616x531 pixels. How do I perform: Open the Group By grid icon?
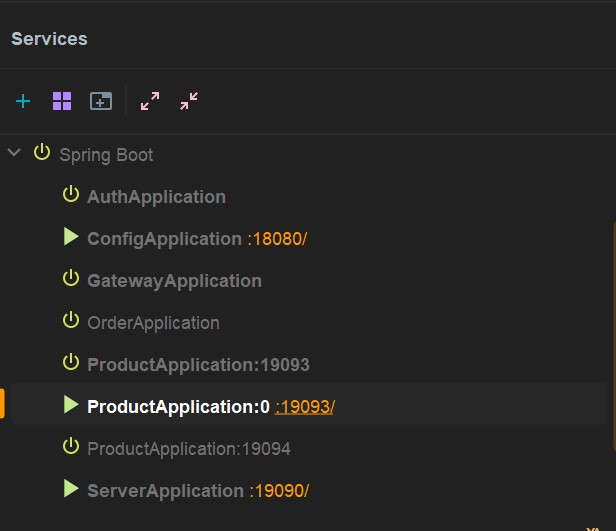pos(62,101)
